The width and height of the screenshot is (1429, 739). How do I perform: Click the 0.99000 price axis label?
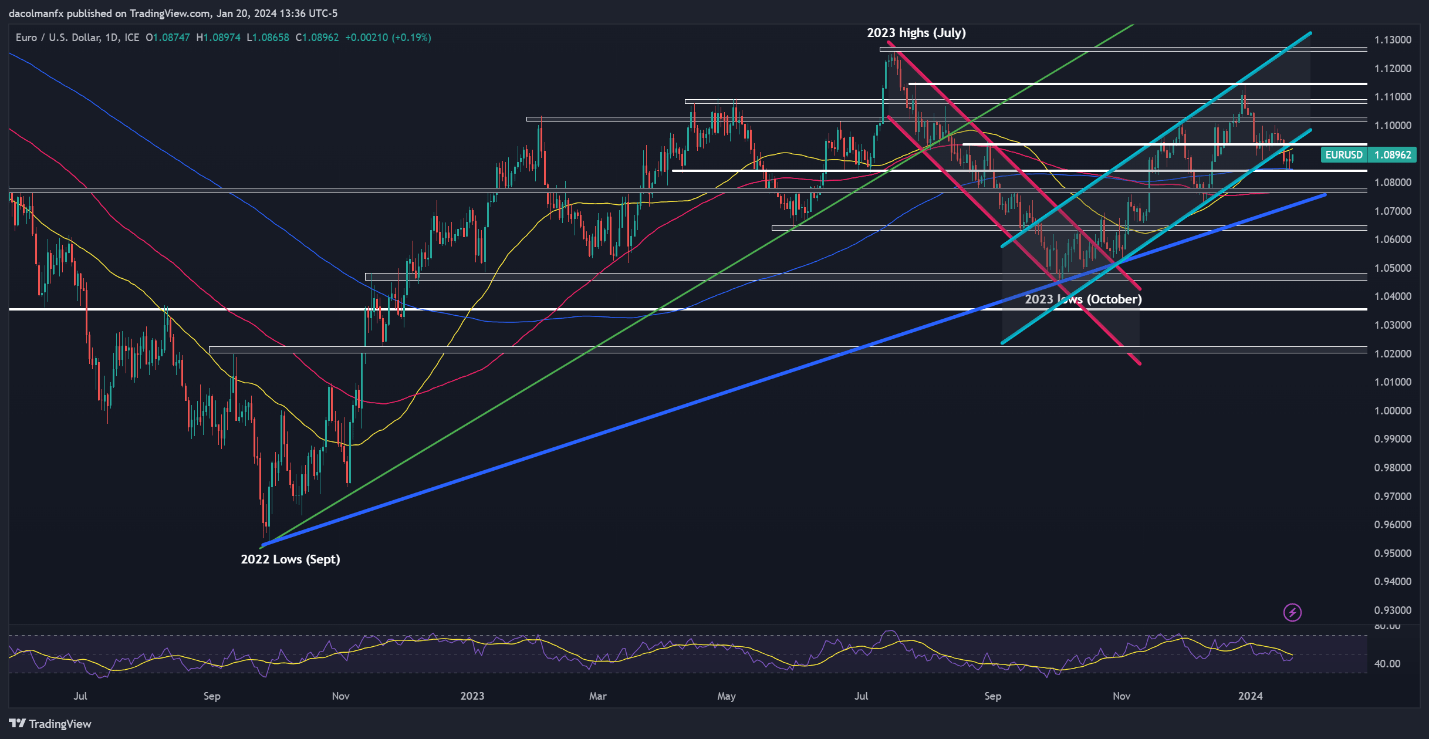[1391, 439]
